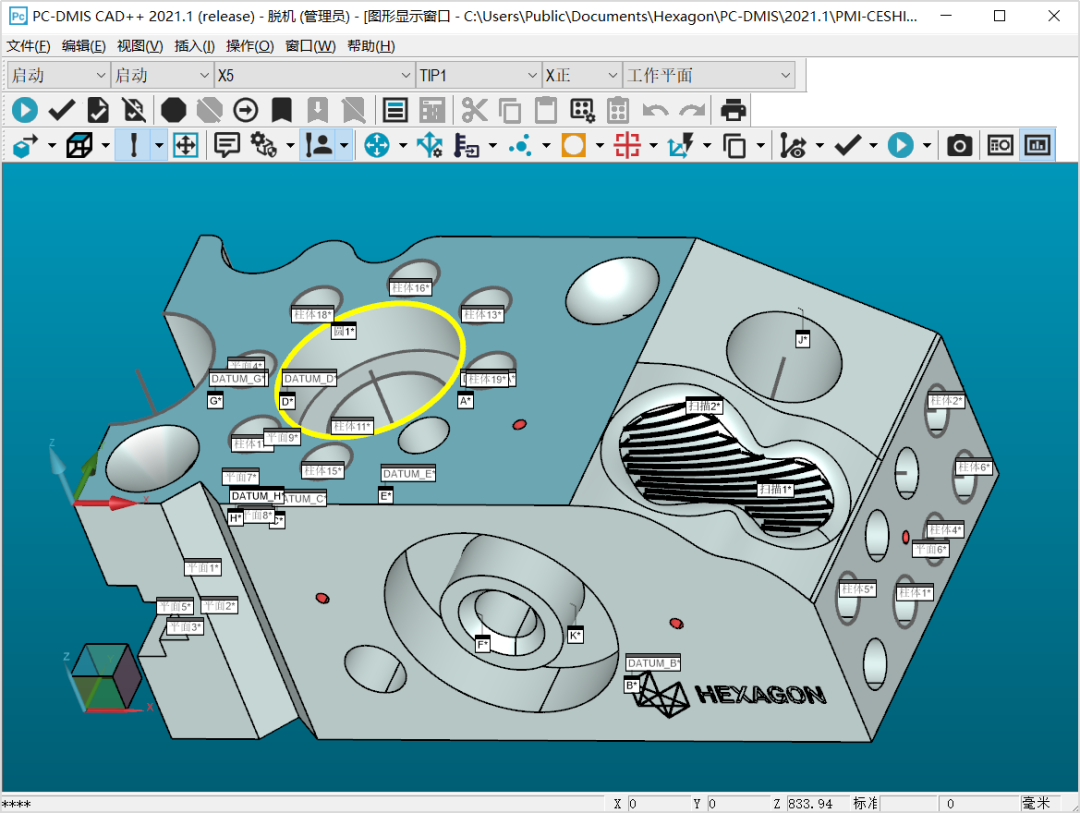The width and height of the screenshot is (1080, 813).
Task: Open the 编辑(E) menu
Action: (x=83, y=46)
